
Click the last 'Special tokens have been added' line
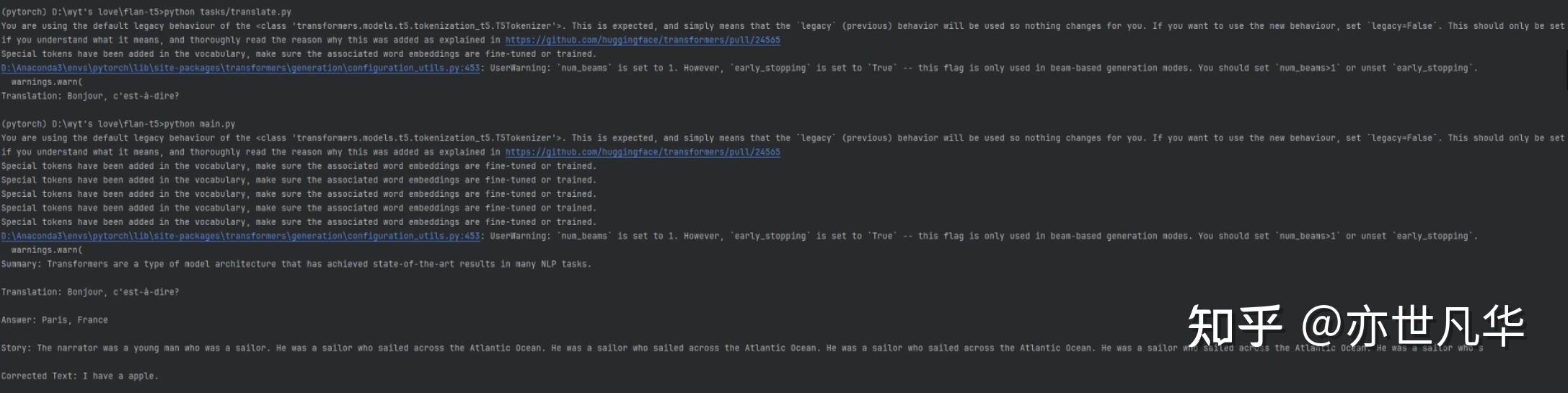[299, 222]
